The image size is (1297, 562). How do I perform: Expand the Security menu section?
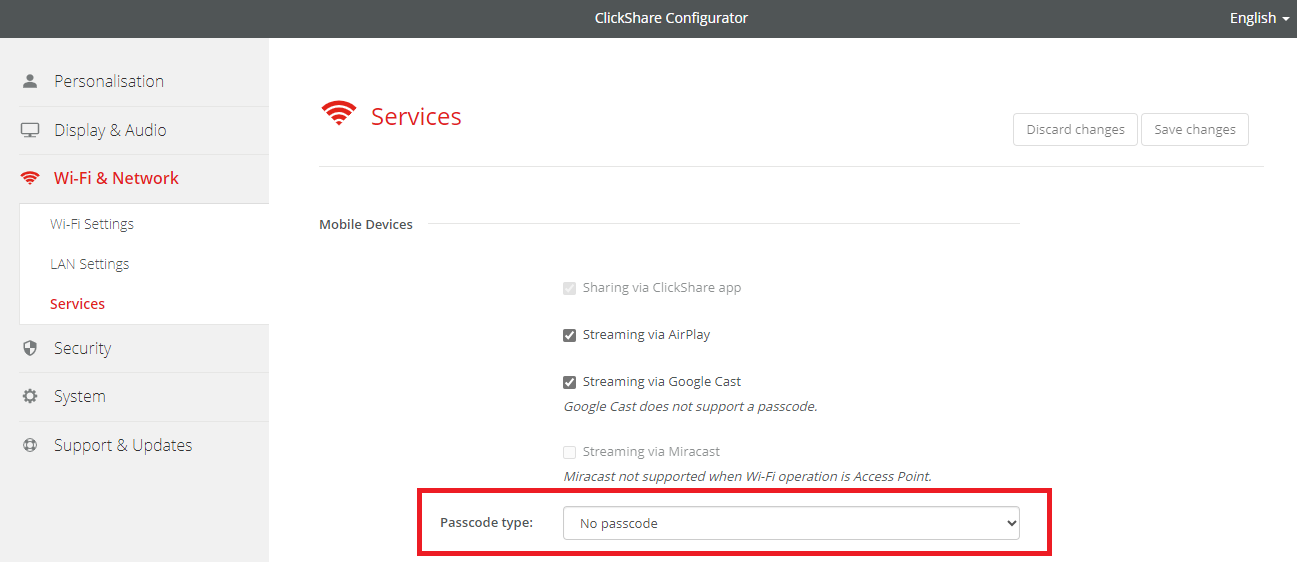(x=82, y=348)
